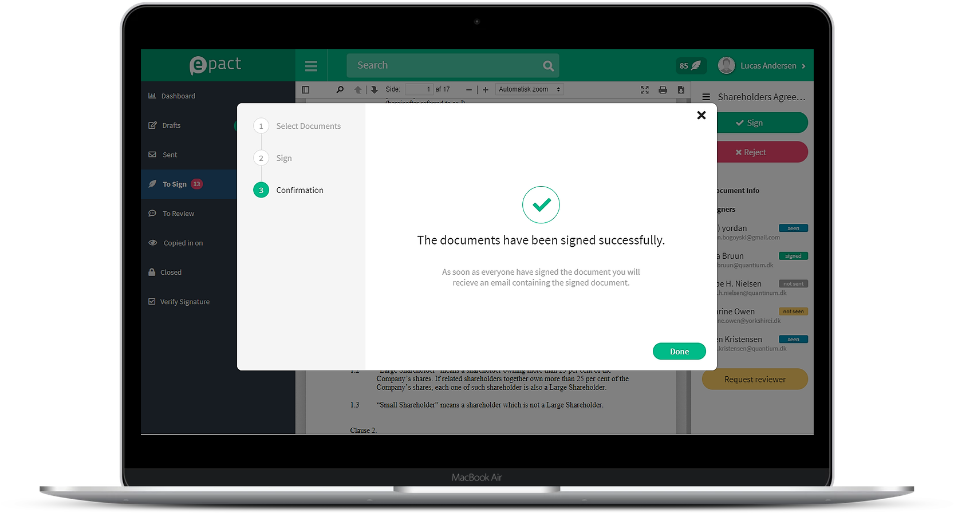954x513 pixels.
Task: Click the page number field
Action: tap(419, 89)
